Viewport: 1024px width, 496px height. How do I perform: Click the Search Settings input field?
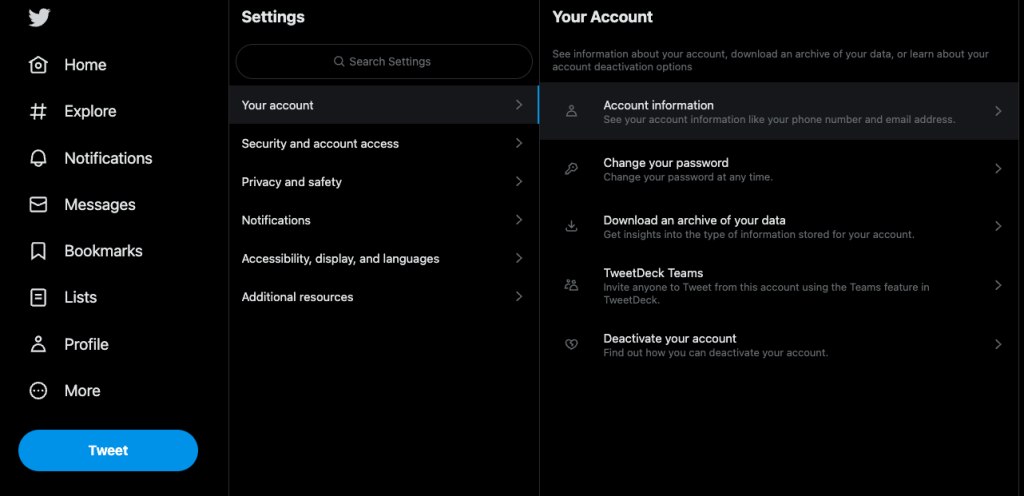[x=384, y=61]
